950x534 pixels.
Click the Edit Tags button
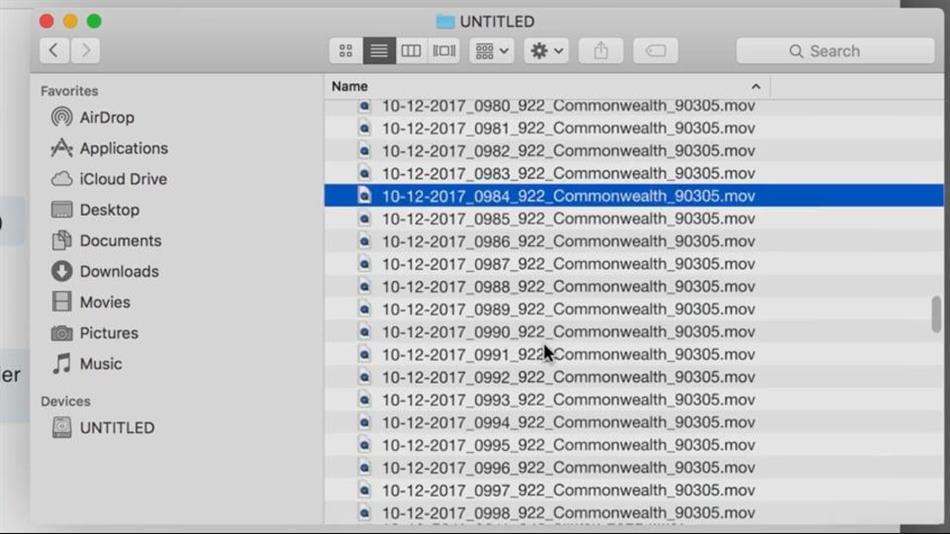656,51
